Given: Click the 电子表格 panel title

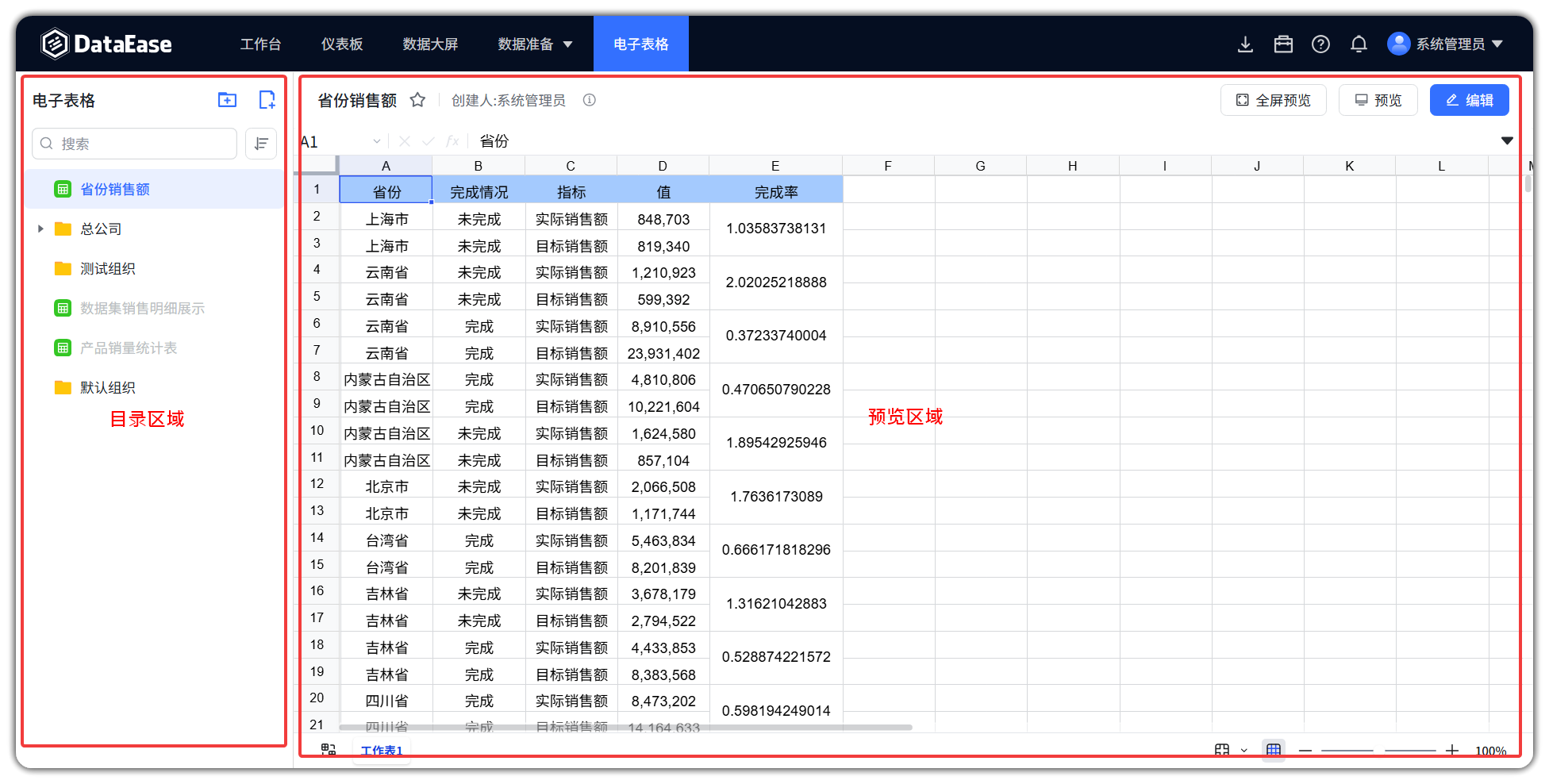Looking at the screenshot, I should [63, 101].
